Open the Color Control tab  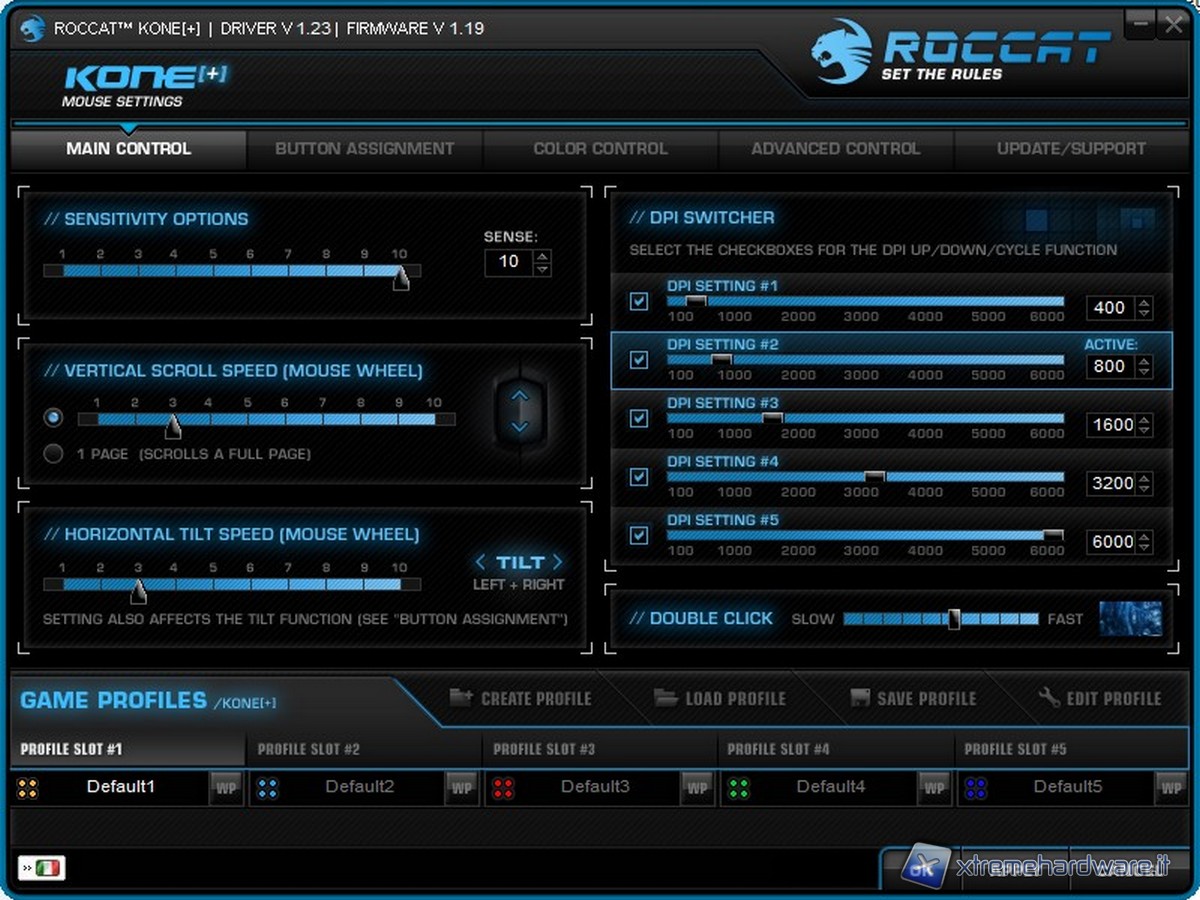pyautogui.click(x=600, y=149)
